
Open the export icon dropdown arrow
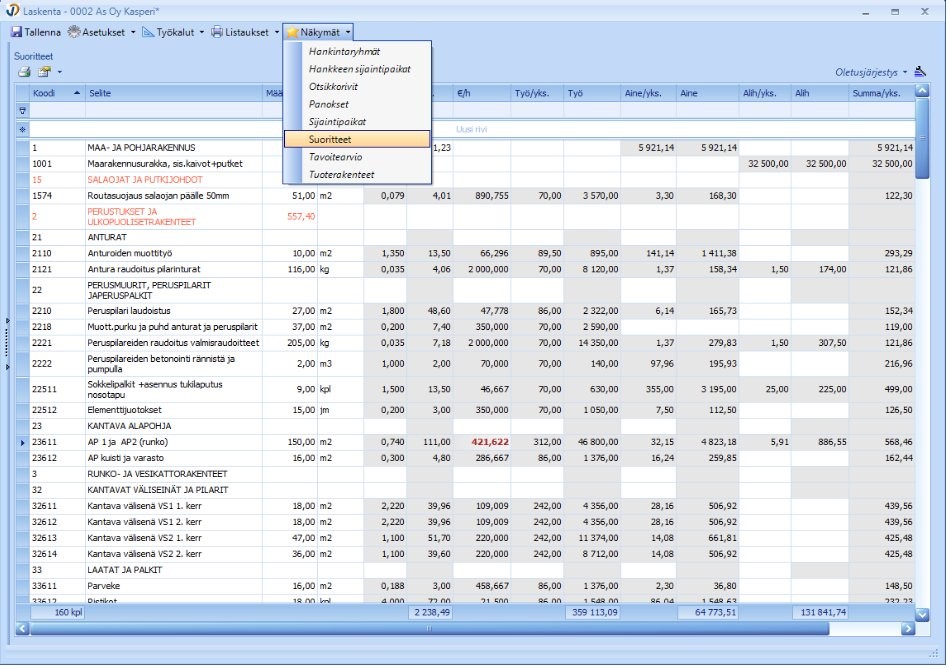click(59, 72)
